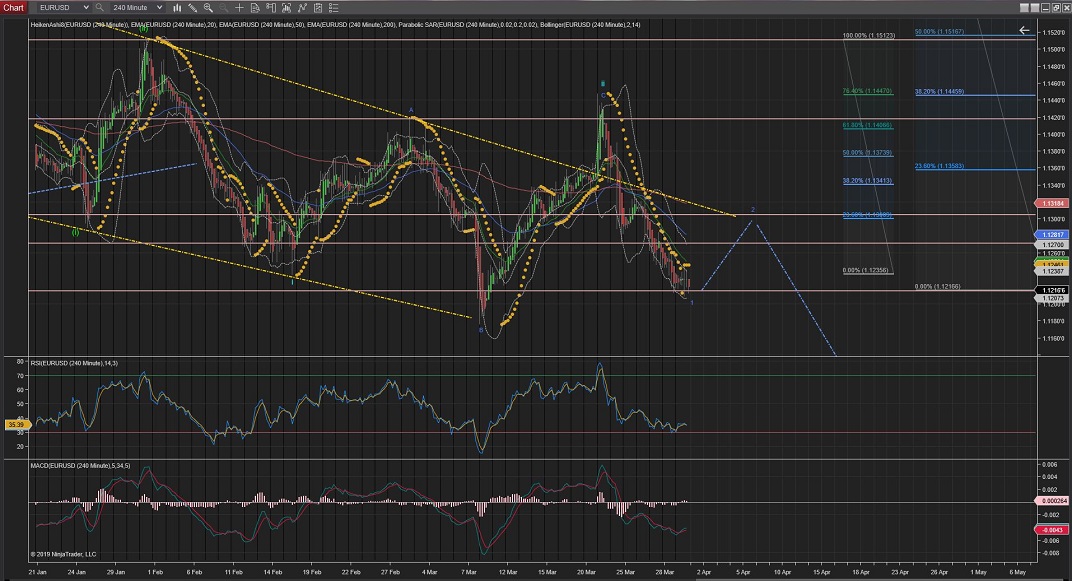Click the return-to-current-bar arrow

(x=1024, y=30)
